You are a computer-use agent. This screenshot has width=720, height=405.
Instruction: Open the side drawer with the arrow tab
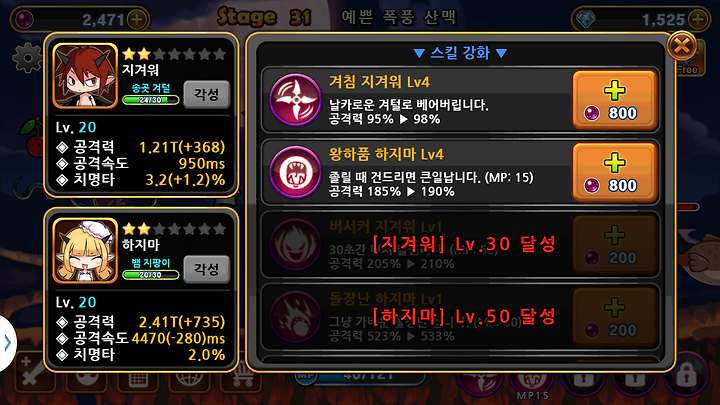click(8, 343)
